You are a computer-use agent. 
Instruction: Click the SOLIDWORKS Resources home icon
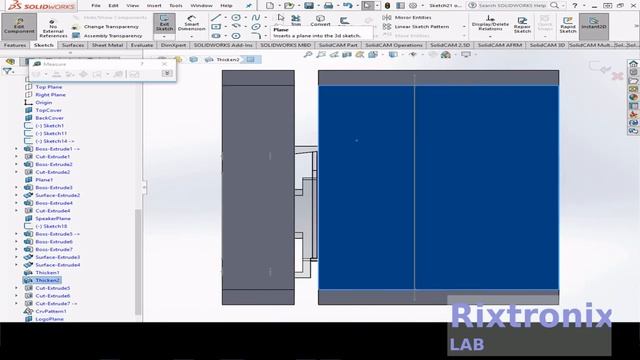point(633,64)
